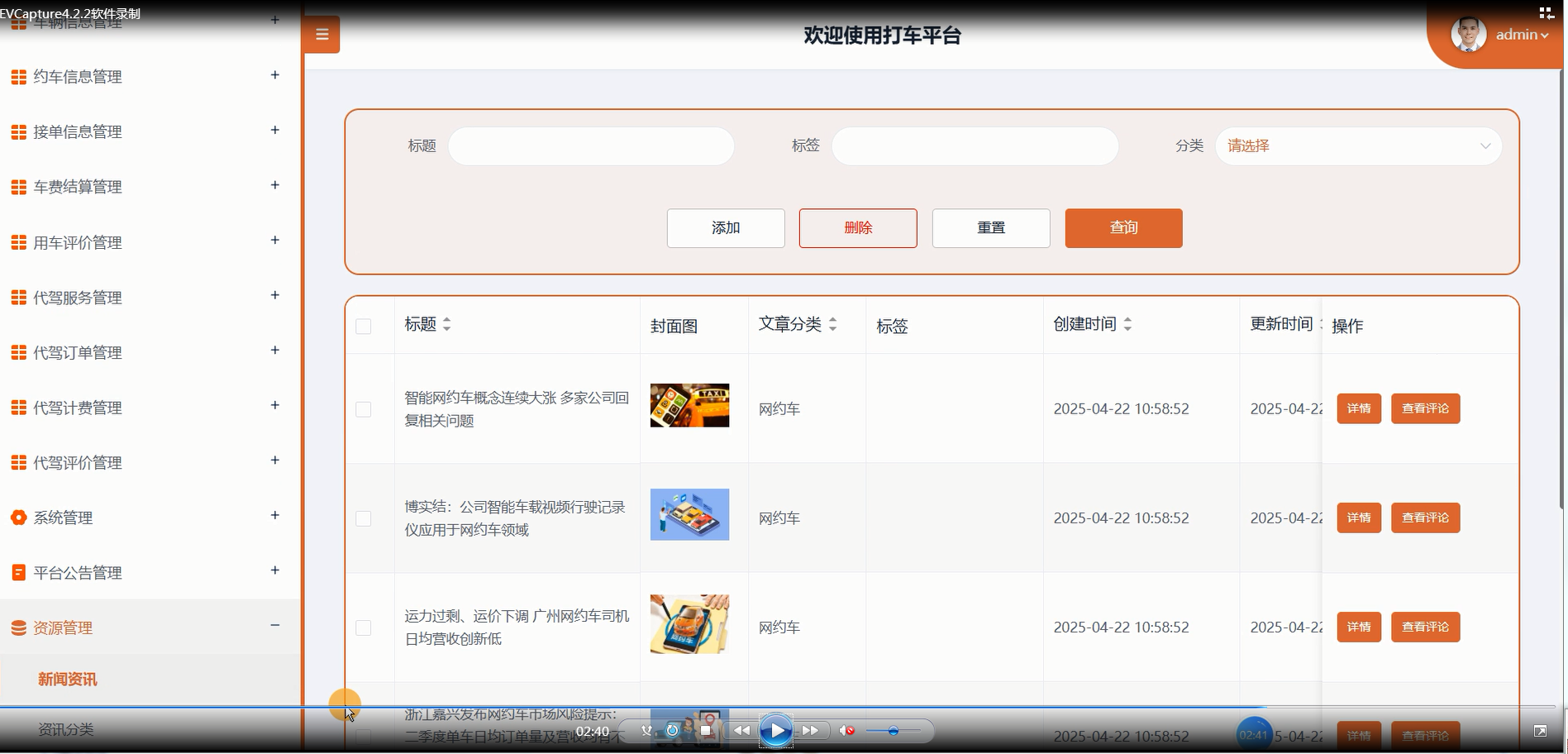Open 详情 for the 智能网约车概念 article
Image resolution: width=1568 pixels, height=754 pixels.
pyautogui.click(x=1359, y=408)
